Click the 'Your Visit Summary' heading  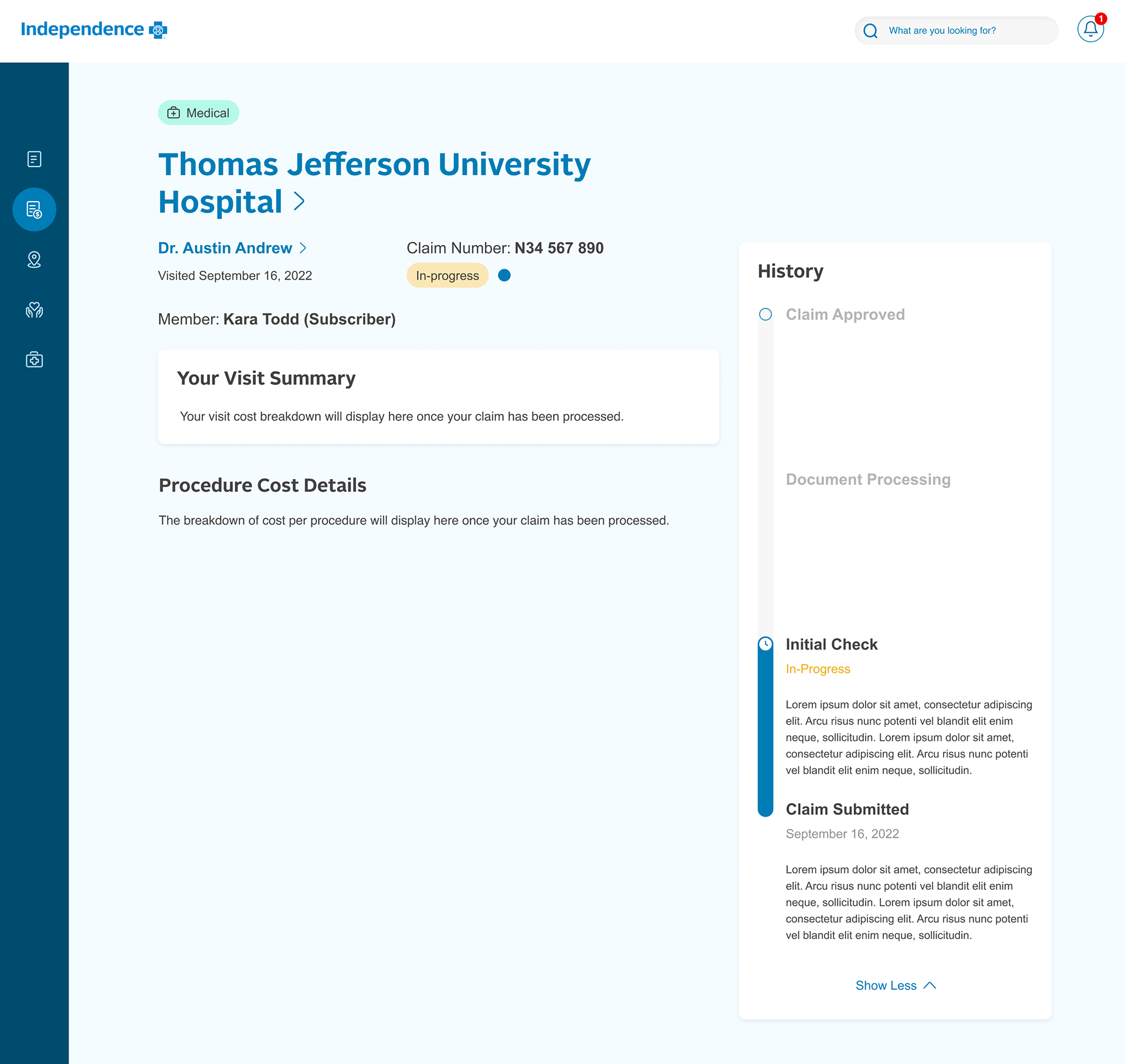pos(266,378)
